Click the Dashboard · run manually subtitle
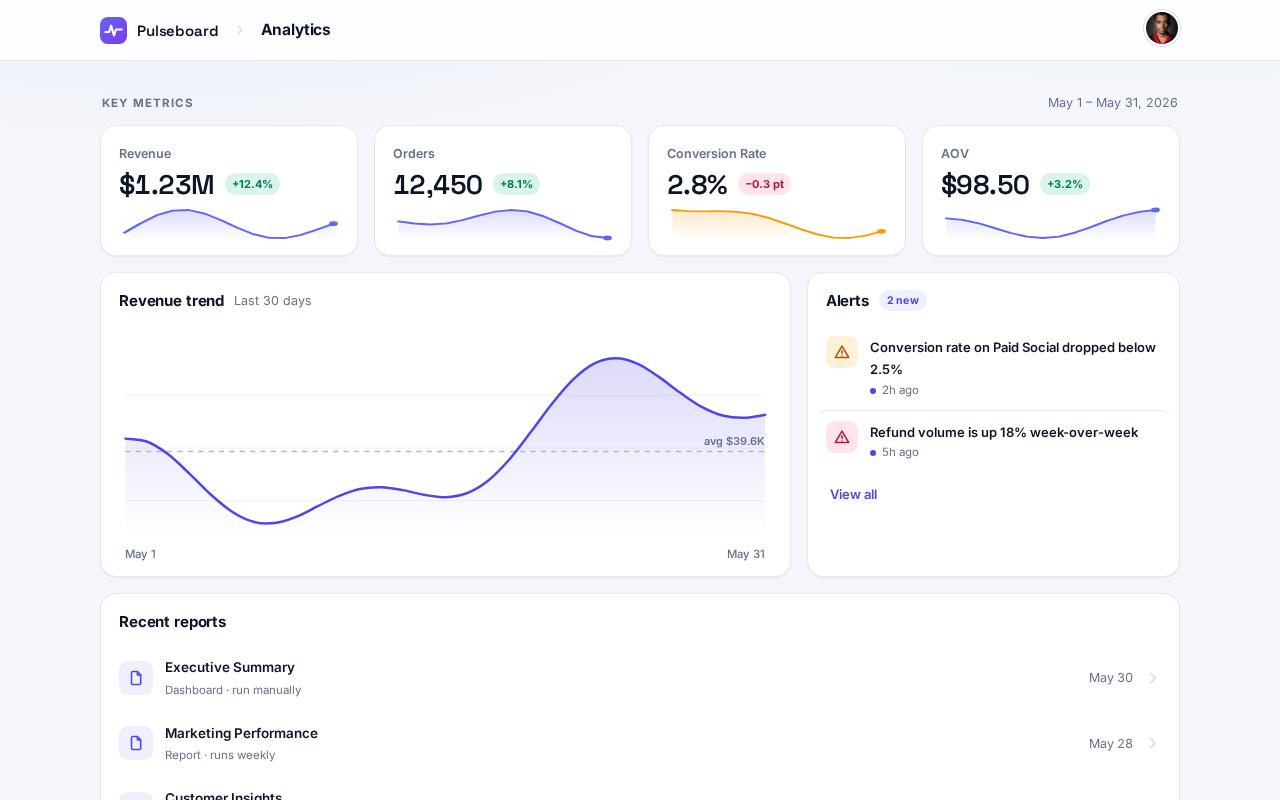 233,690
